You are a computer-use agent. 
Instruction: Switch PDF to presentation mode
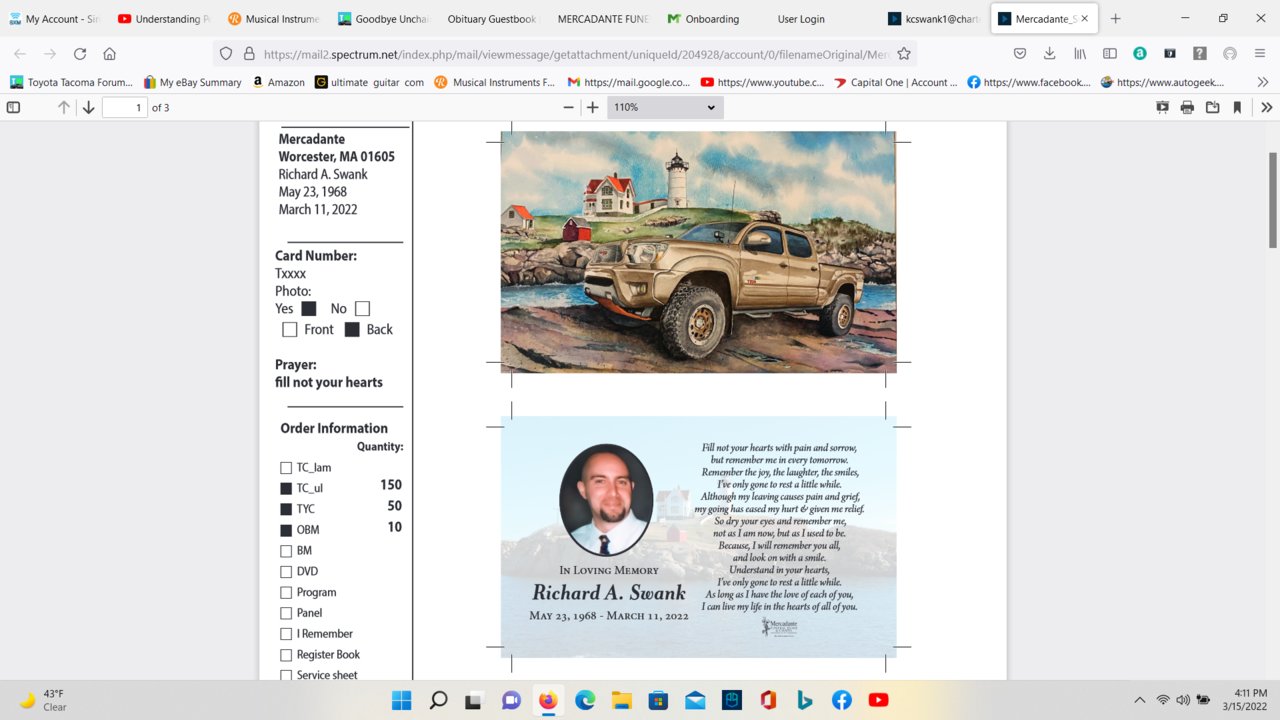coord(1162,107)
